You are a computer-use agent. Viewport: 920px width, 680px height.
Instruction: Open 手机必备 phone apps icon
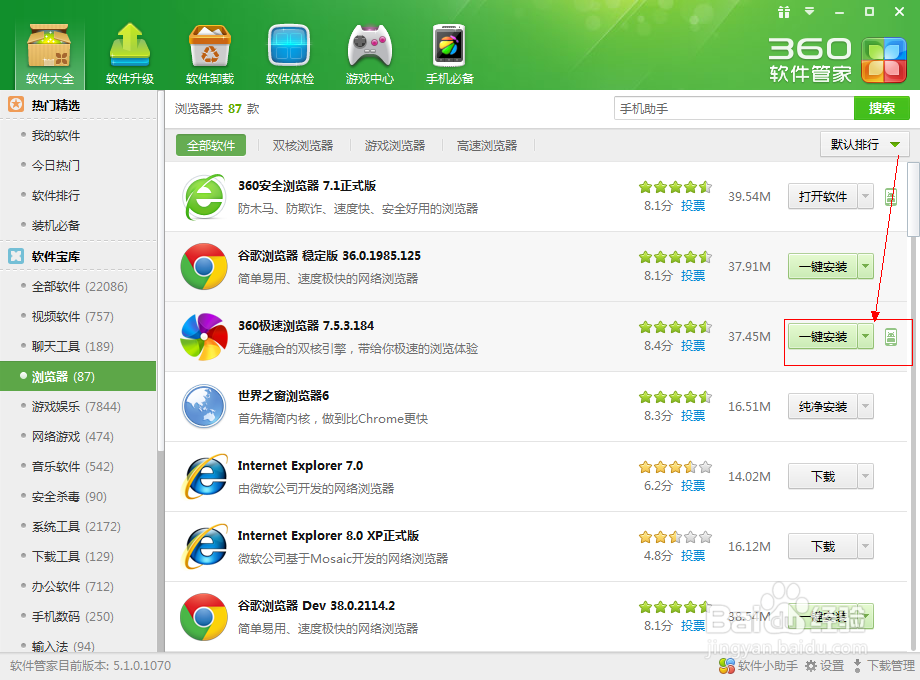[448, 45]
